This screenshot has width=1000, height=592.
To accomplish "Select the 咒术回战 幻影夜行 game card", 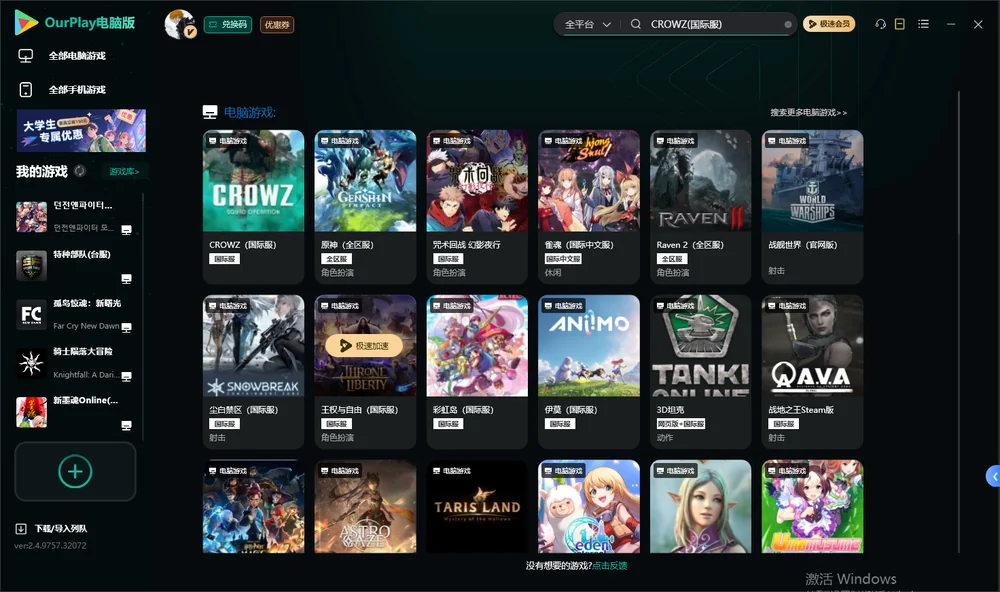I will tap(477, 207).
